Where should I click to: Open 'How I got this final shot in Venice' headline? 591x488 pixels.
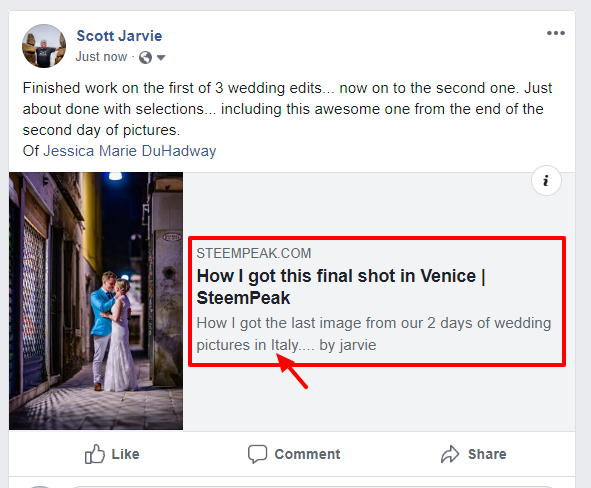341,287
